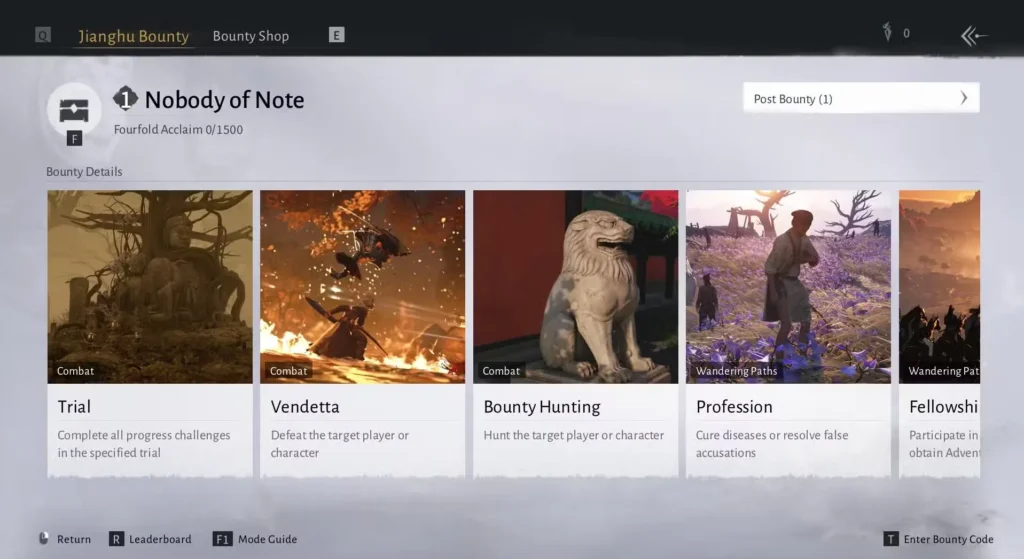Select the Profession bounty thumbnail
Screen dimensions: 1024x559
(x=788, y=287)
